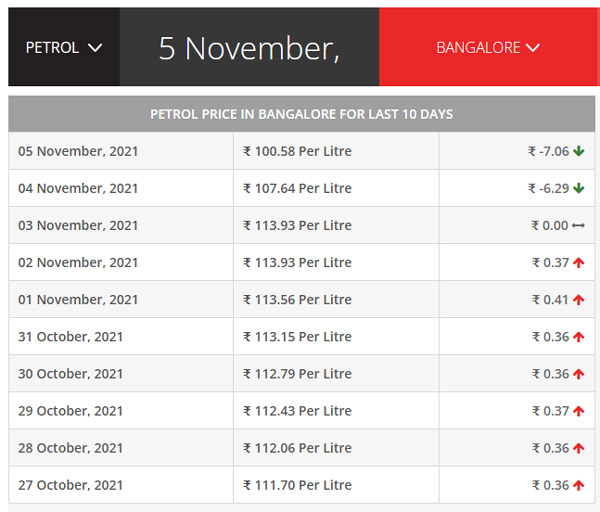This screenshot has height=512, width=600.
Task: Click the 29 October ₹ 0.37 change
Action: point(551,411)
